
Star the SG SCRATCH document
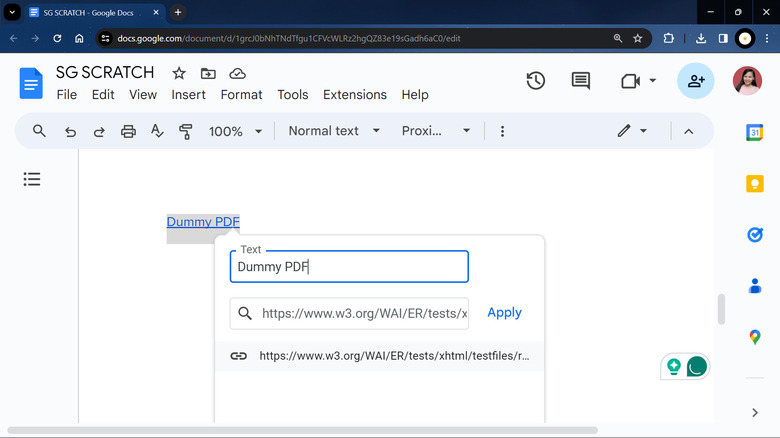179,74
